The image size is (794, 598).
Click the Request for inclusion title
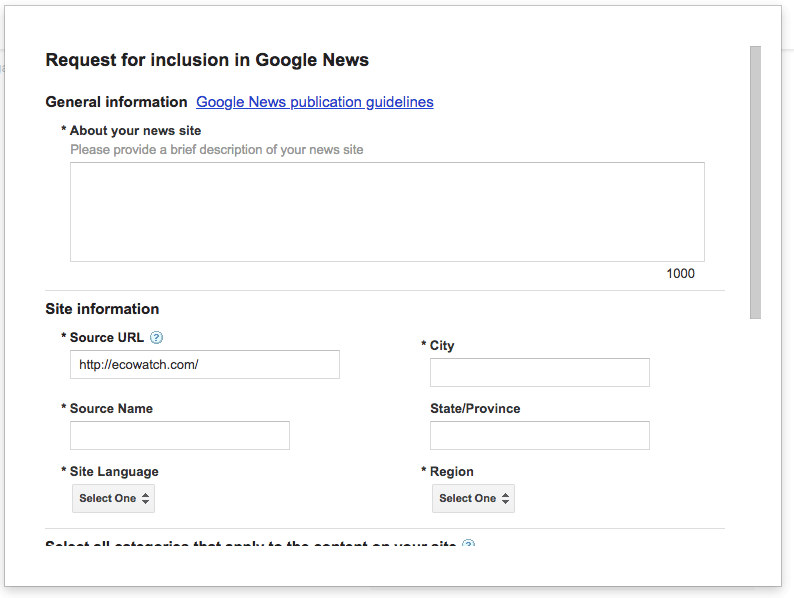[207, 60]
